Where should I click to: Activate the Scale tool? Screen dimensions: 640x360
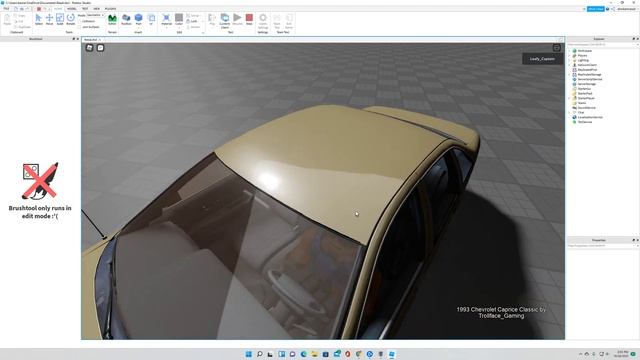click(60, 19)
